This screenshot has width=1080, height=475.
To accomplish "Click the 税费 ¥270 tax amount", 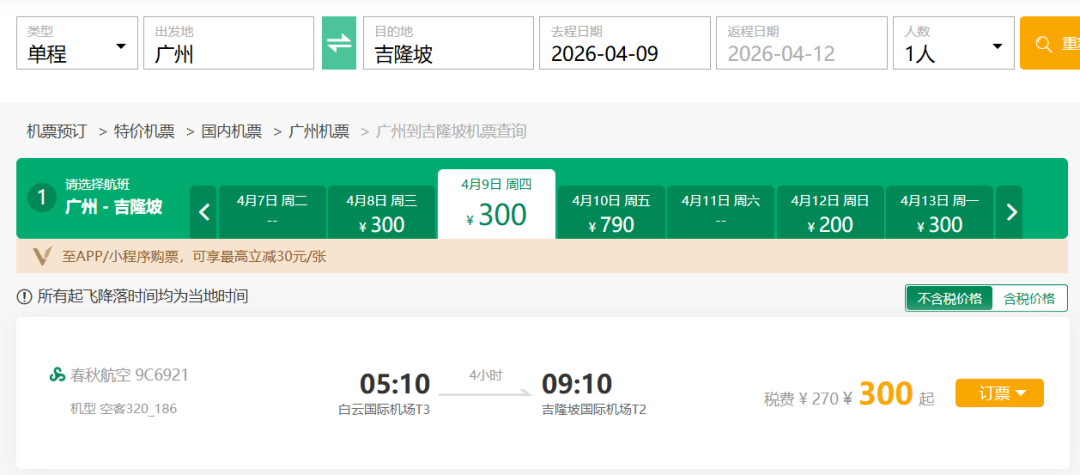I will coord(801,398).
